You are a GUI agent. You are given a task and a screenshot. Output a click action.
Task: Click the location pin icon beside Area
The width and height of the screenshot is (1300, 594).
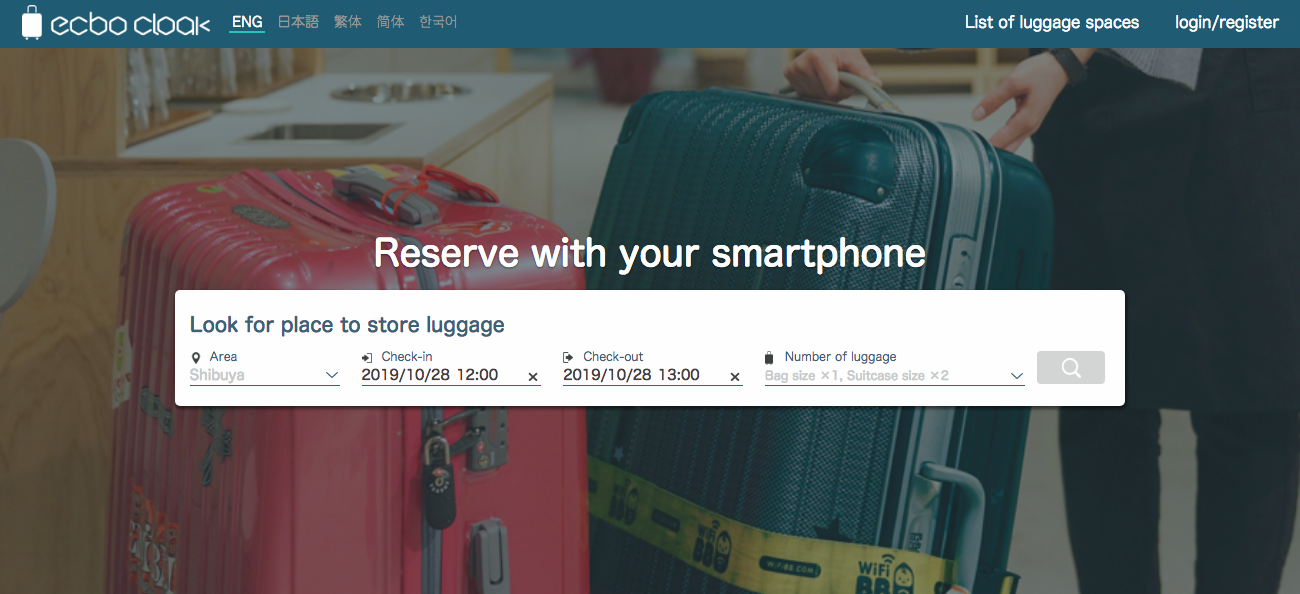[196, 357]
